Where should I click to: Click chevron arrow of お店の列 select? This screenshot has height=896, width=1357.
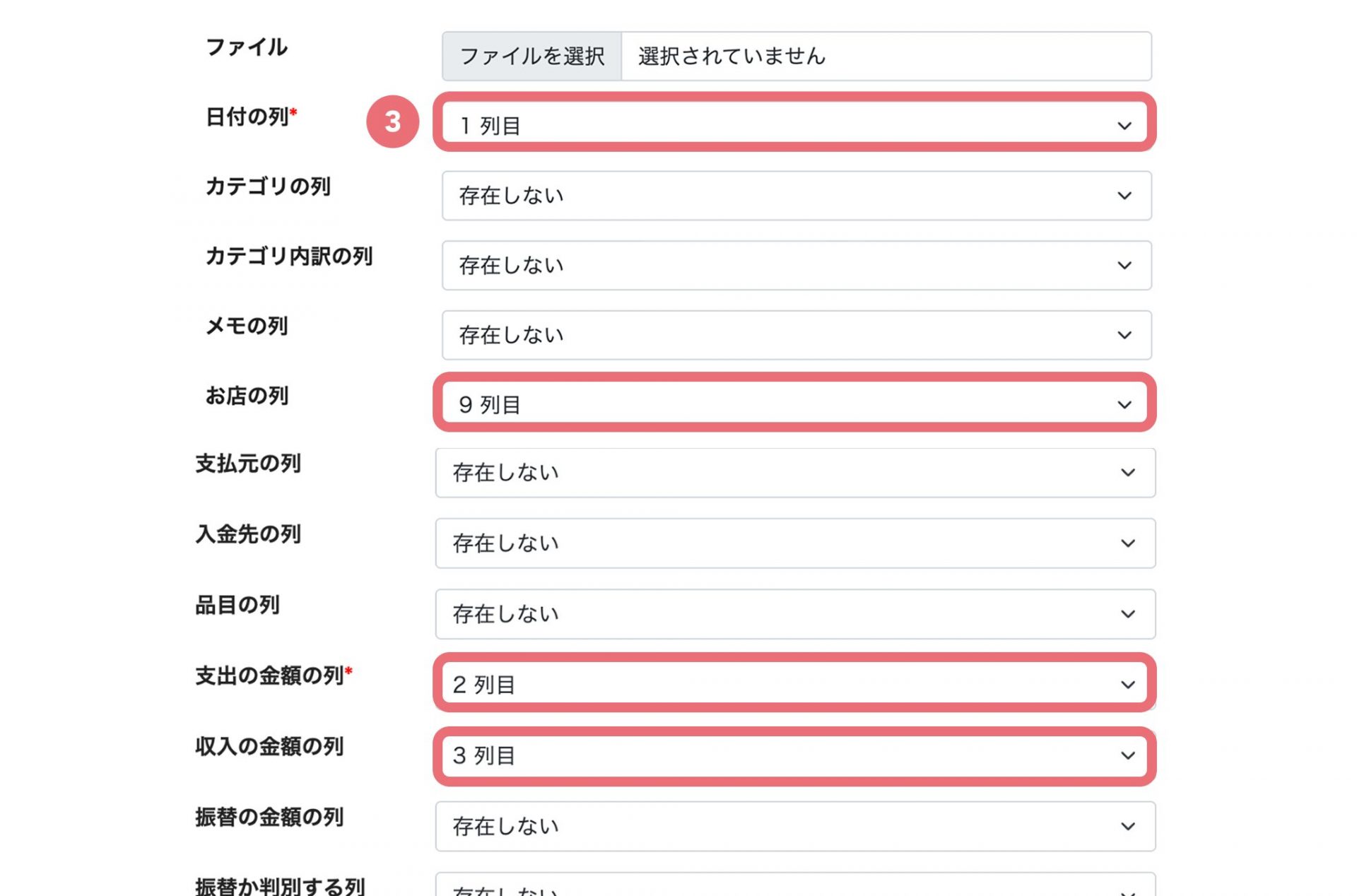tap(1124, 405)
